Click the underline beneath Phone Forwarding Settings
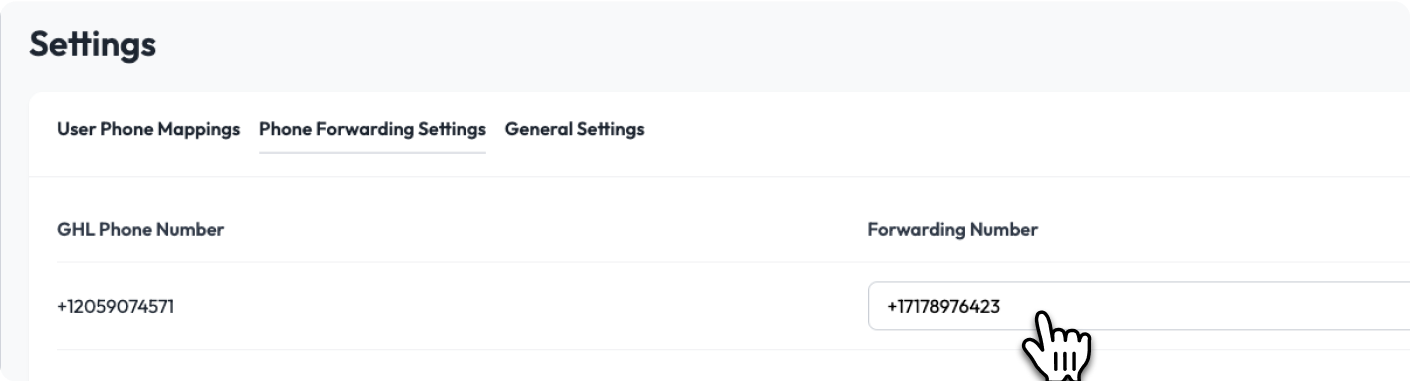The image size is (1410, 381). pos(372,152)
